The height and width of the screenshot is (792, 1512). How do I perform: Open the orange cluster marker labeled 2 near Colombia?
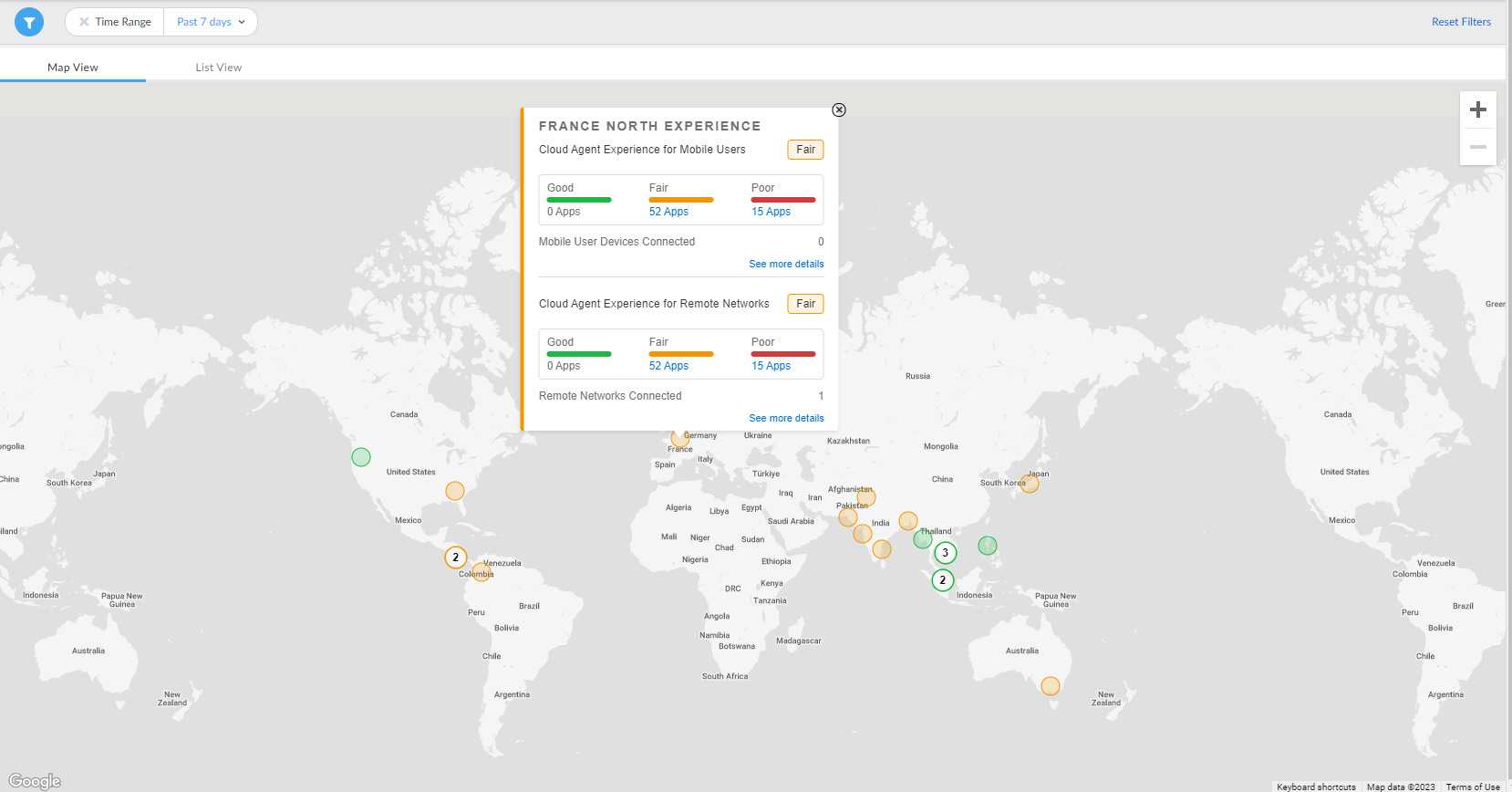(456, 558)
